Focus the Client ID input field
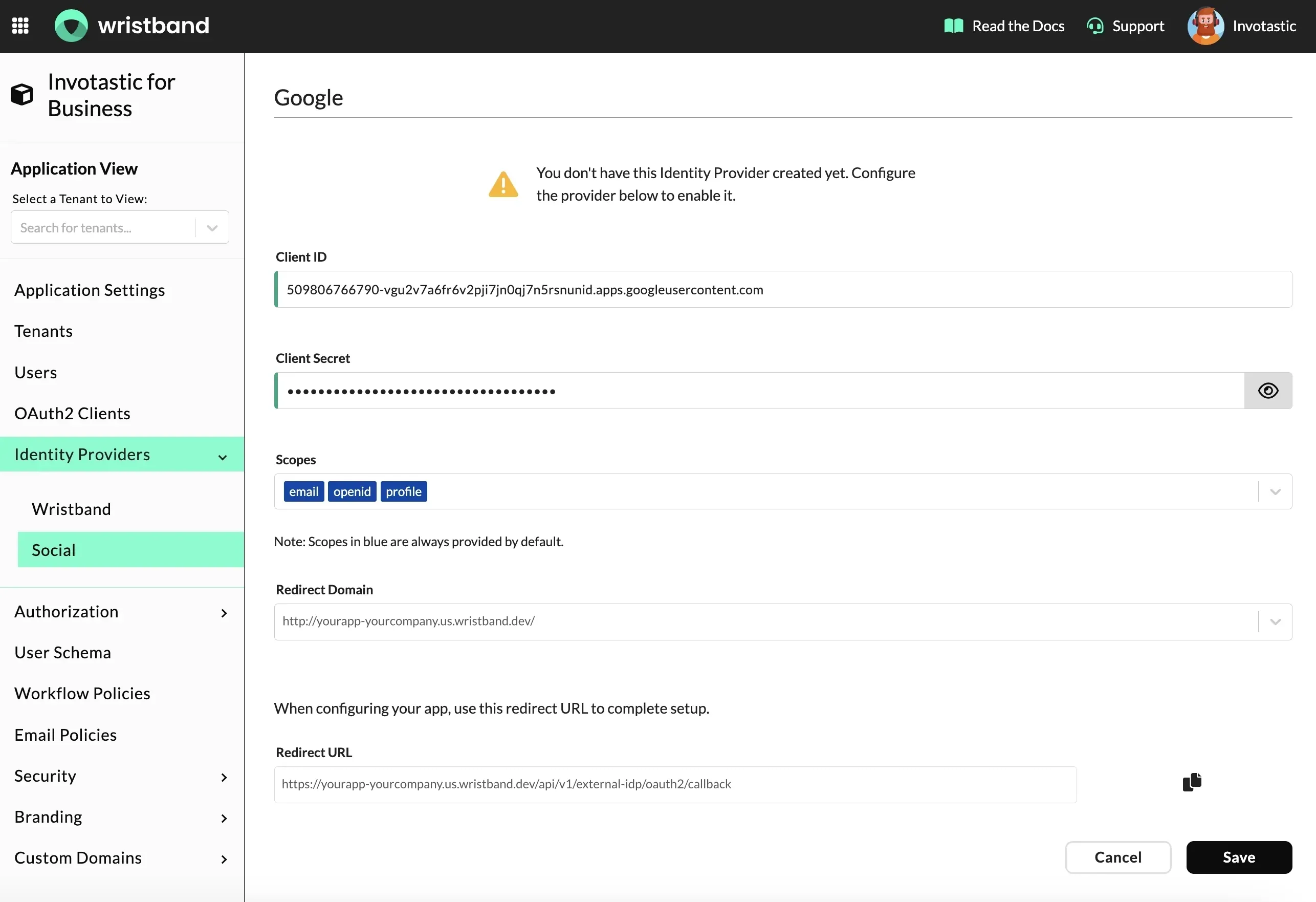 pos(783,290)
